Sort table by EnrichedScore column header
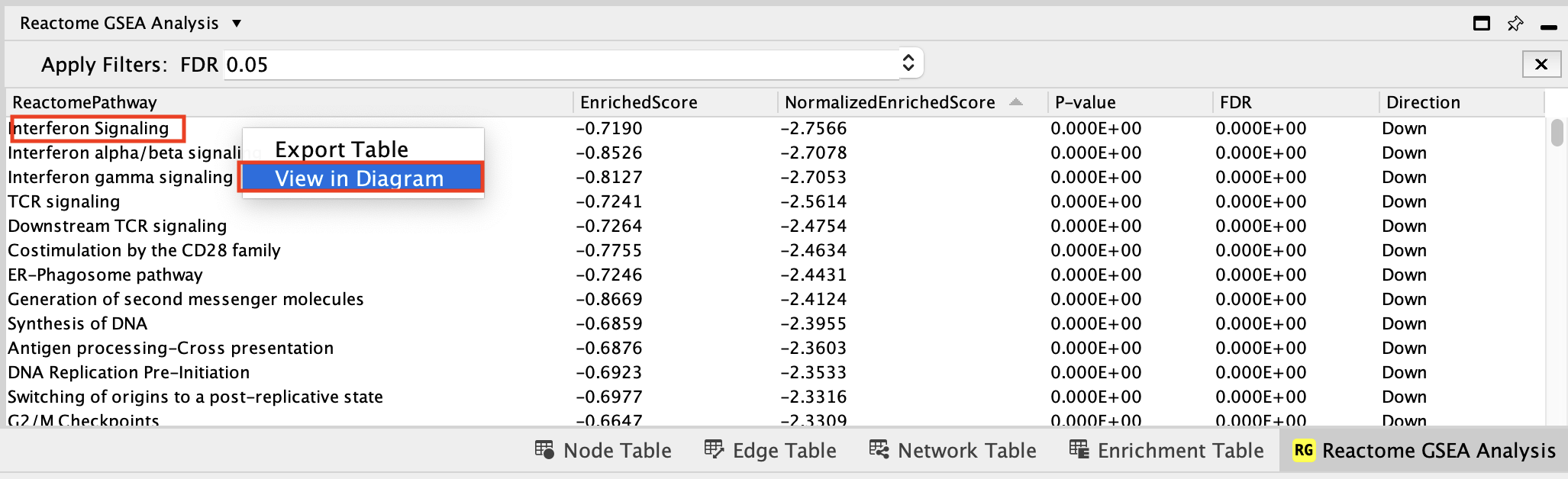This screenshot has width=1568, height=479. point(638,102)
